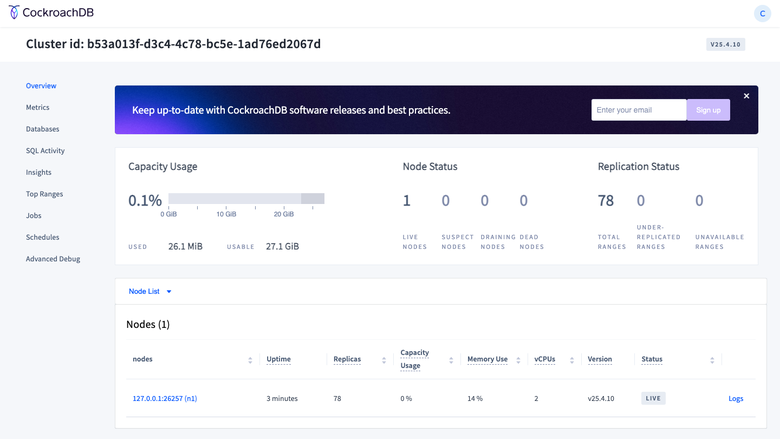780x439 pixels.
Task: Click the Replicas column header label
Action: [347, 359]
